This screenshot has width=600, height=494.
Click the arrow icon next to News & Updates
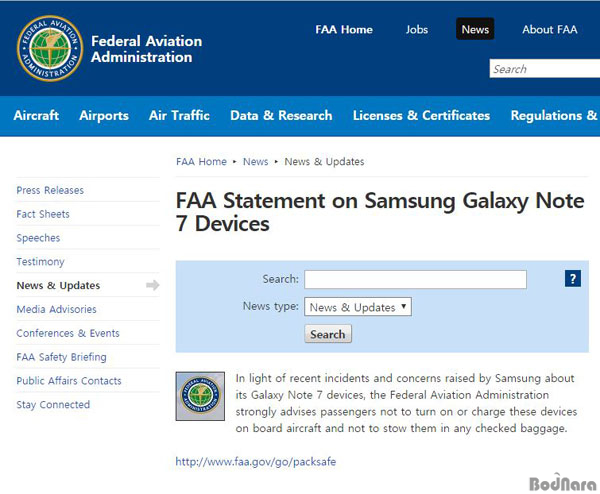(x=153, y=285)
